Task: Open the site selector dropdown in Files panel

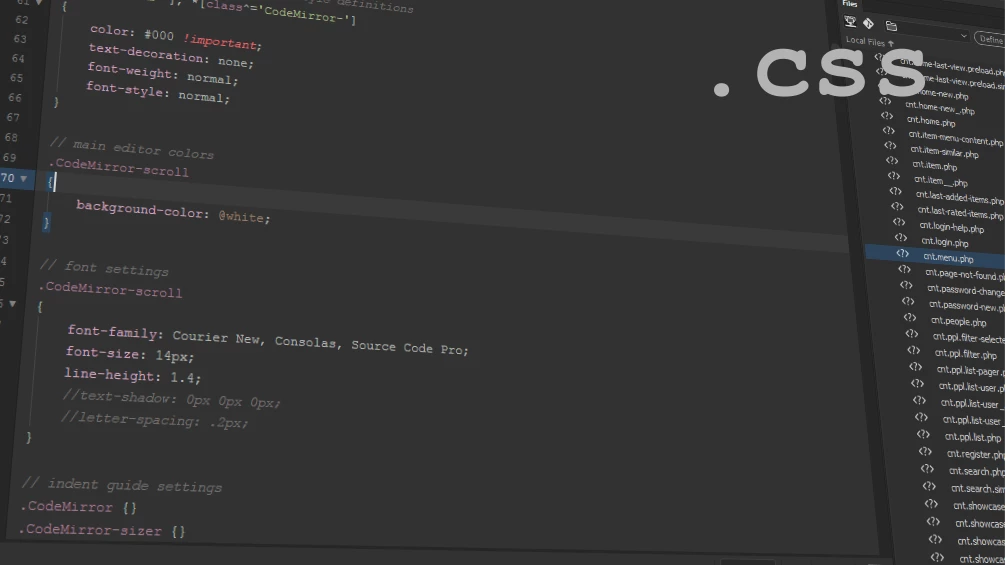Action: (x=963, y=36)
